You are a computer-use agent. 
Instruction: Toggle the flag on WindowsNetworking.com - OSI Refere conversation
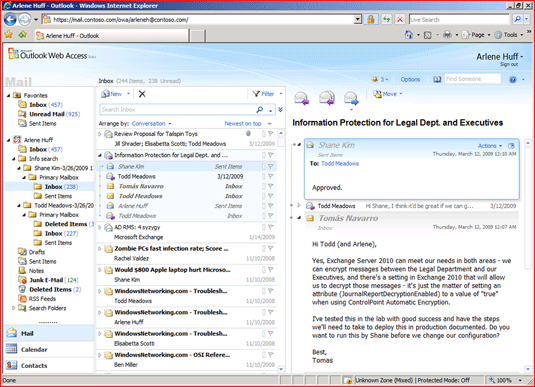[271, 355]
